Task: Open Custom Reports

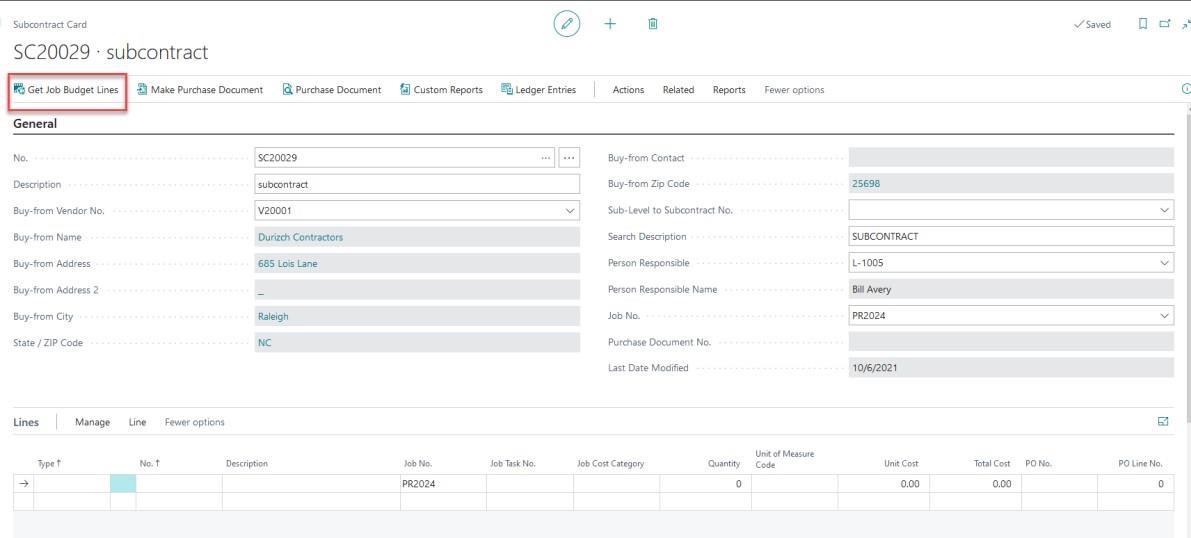Action: 441,90
